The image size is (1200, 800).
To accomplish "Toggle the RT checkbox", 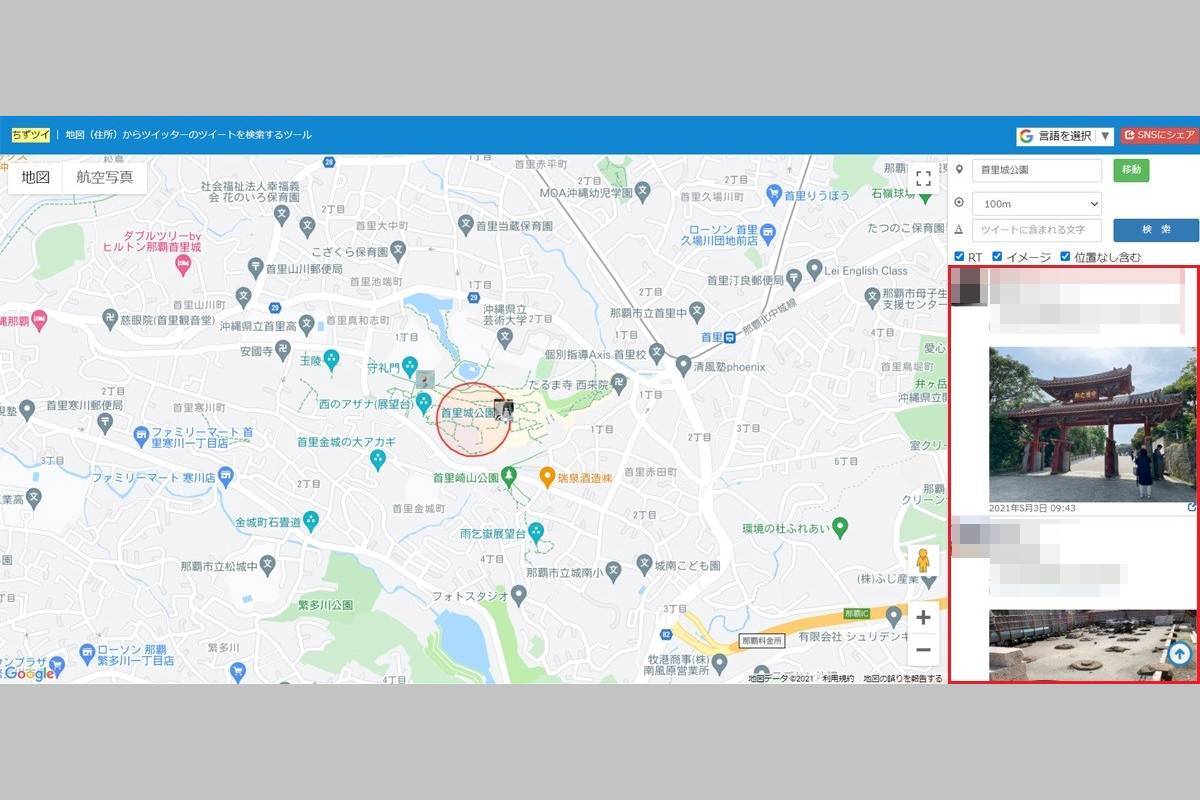I will click(x=959, y=257).
